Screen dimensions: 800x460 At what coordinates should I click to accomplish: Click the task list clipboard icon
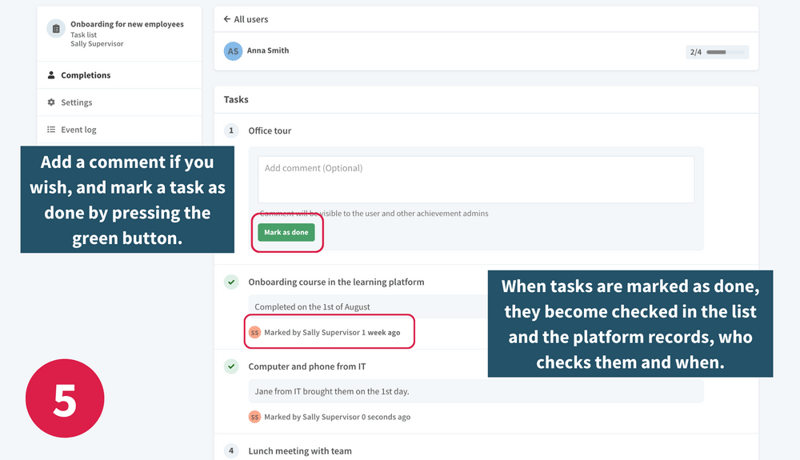click(56, 29)
